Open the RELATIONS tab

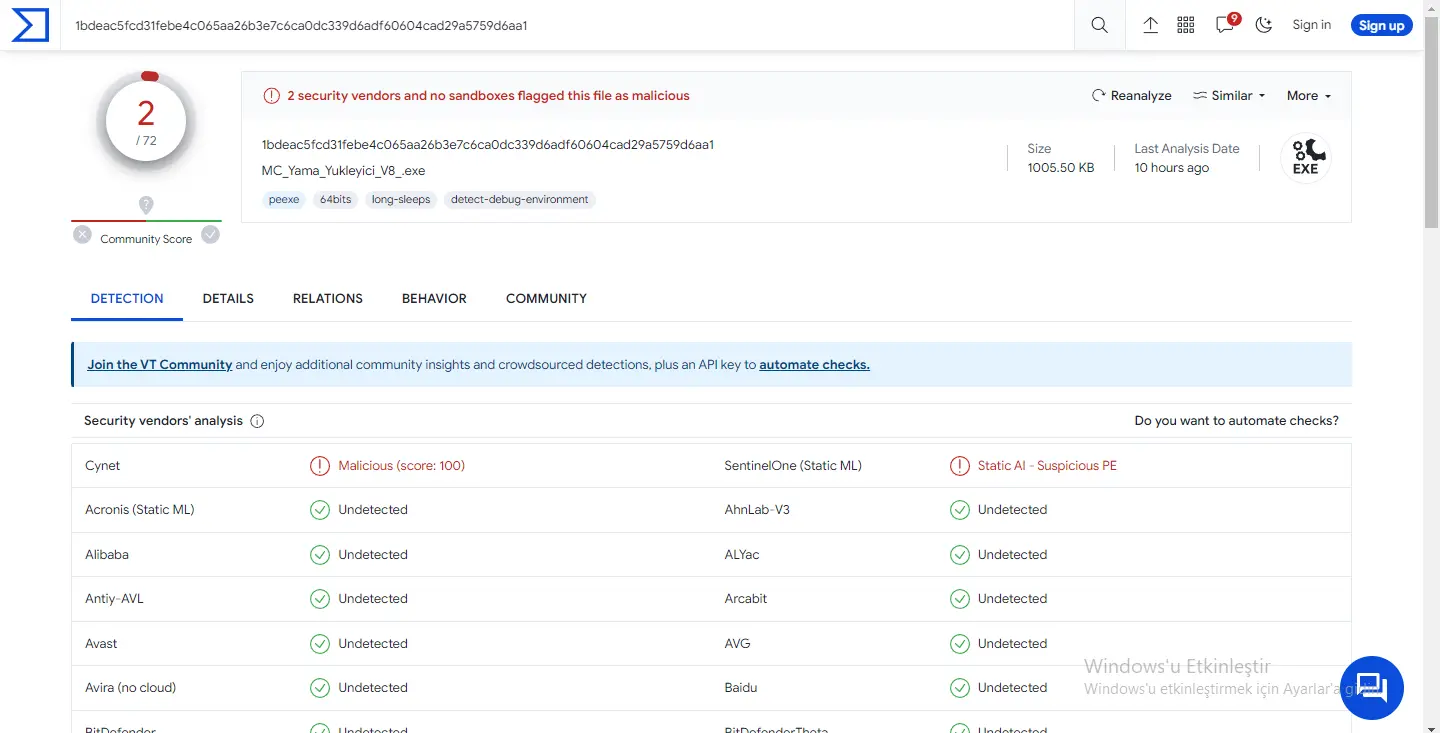328,298
